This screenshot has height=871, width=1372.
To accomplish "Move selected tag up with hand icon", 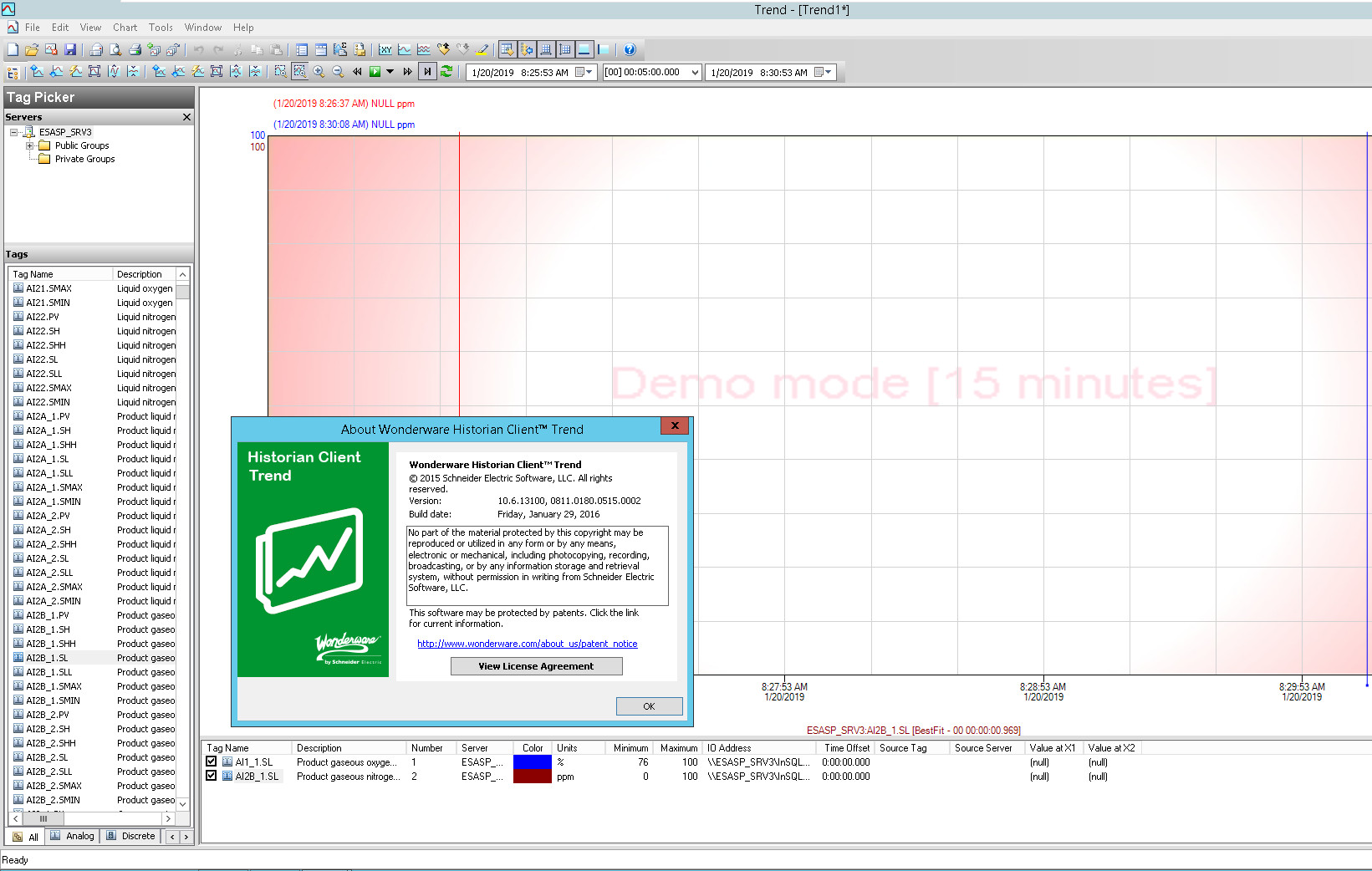I will (x=443, y=49).
